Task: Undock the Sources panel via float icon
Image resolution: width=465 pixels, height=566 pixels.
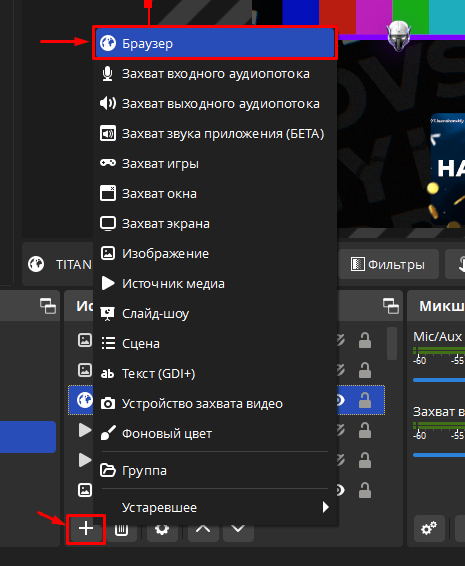Action: 391,306
